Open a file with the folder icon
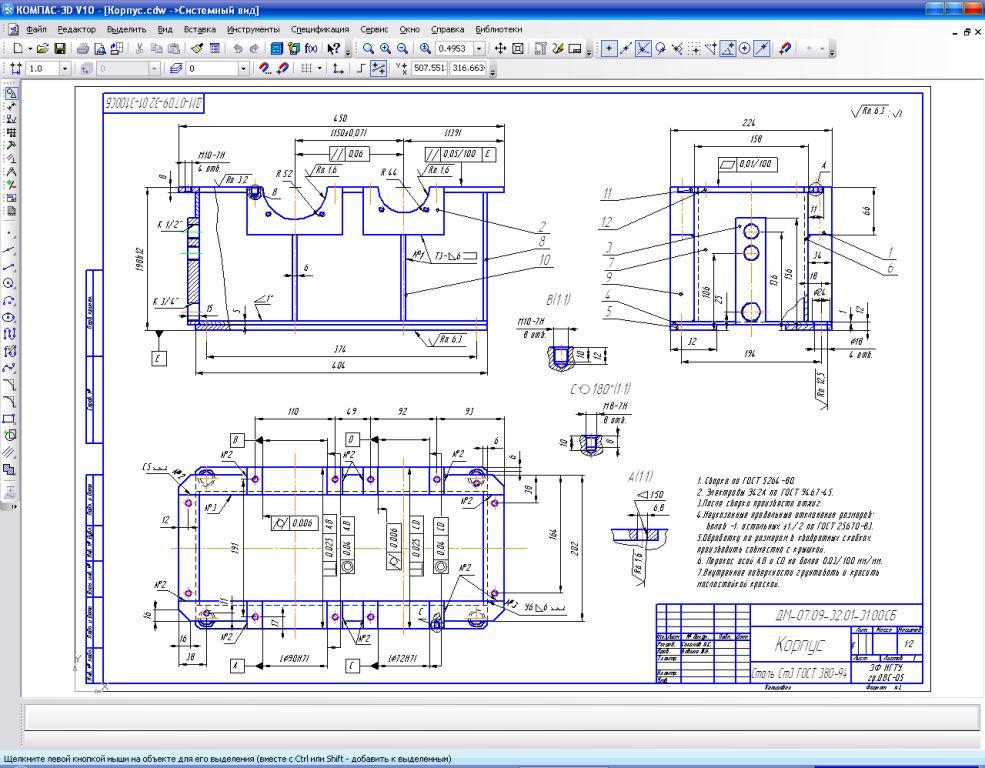 click(x=42, y=48)
